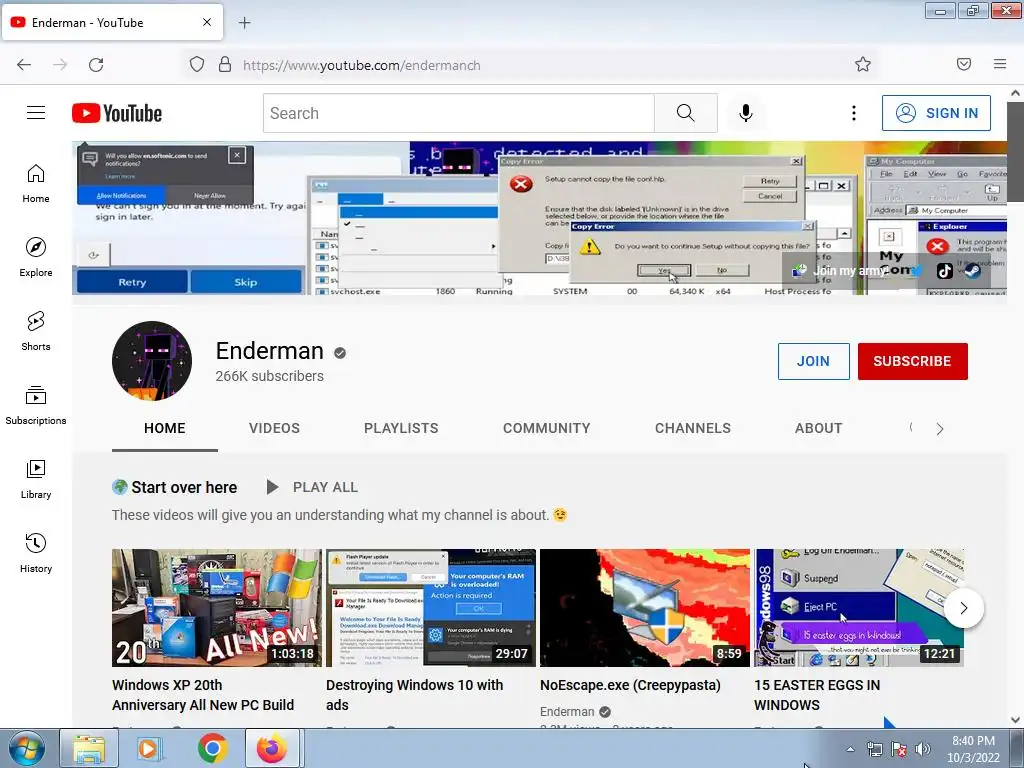Close the Enderman - YouTube tab

pos(206,22)
